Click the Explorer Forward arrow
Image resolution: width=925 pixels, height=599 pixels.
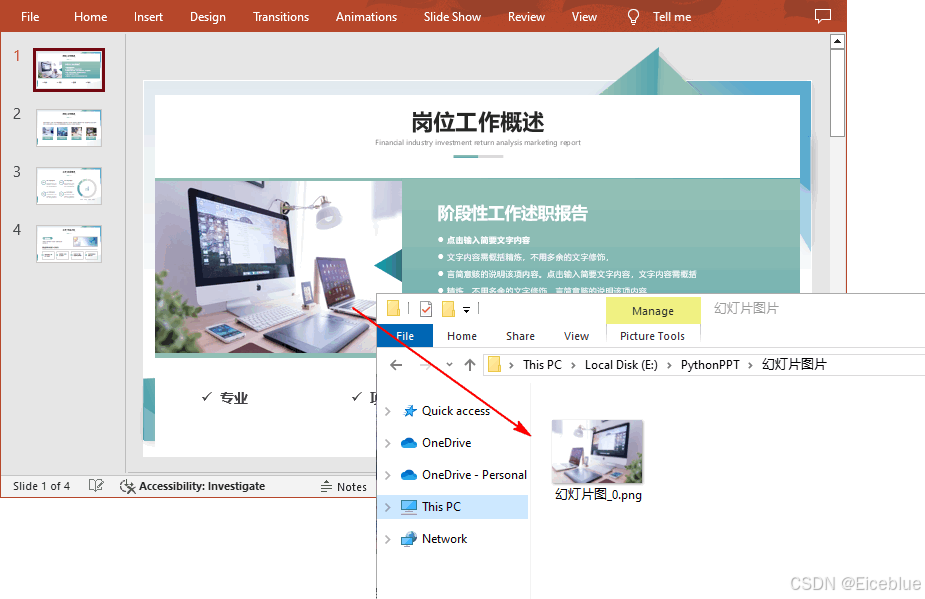click(x=425, y=365)
